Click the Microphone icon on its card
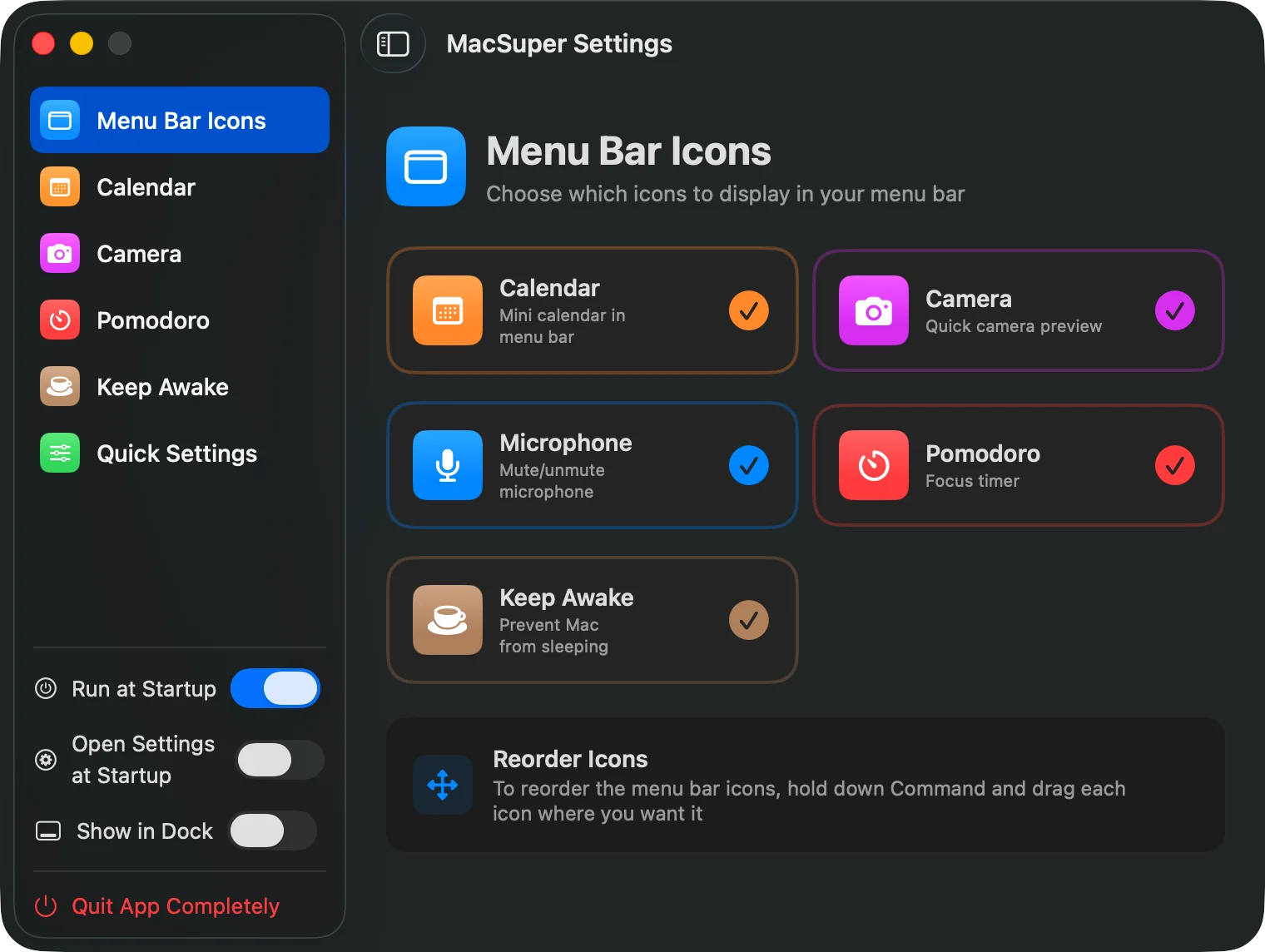The width and height of the screenshot is (1265, 952). (447, 465)
